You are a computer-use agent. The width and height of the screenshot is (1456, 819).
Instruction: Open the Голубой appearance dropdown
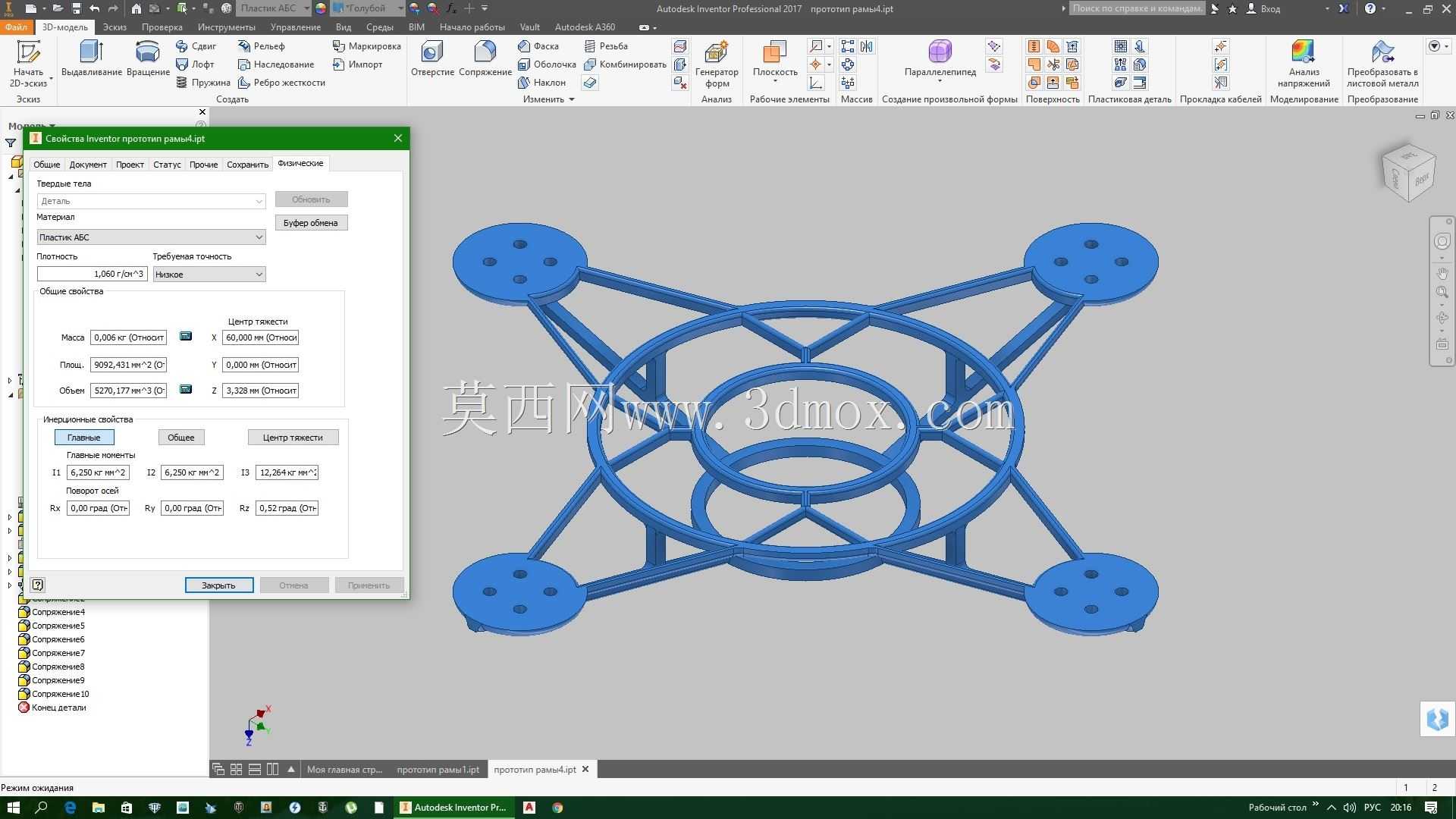[x=368, y=8]
